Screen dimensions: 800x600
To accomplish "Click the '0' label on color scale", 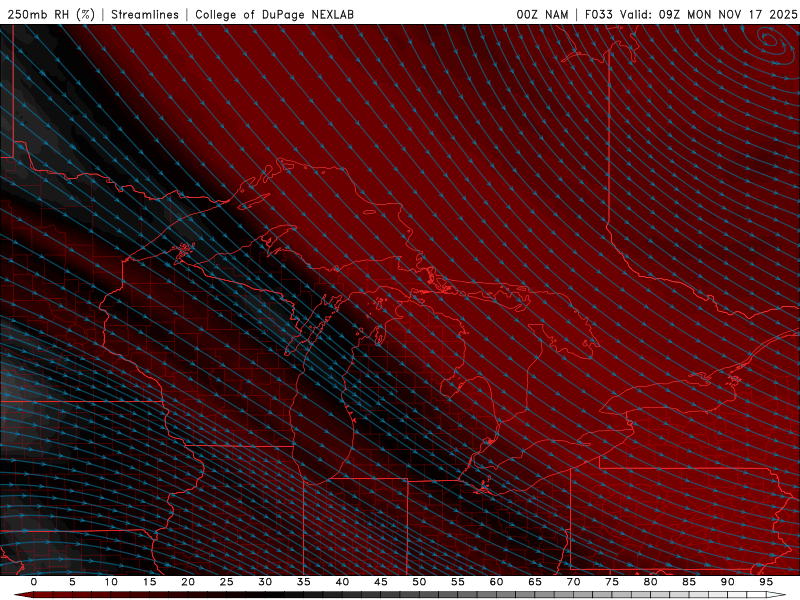I will pos(34,582).
